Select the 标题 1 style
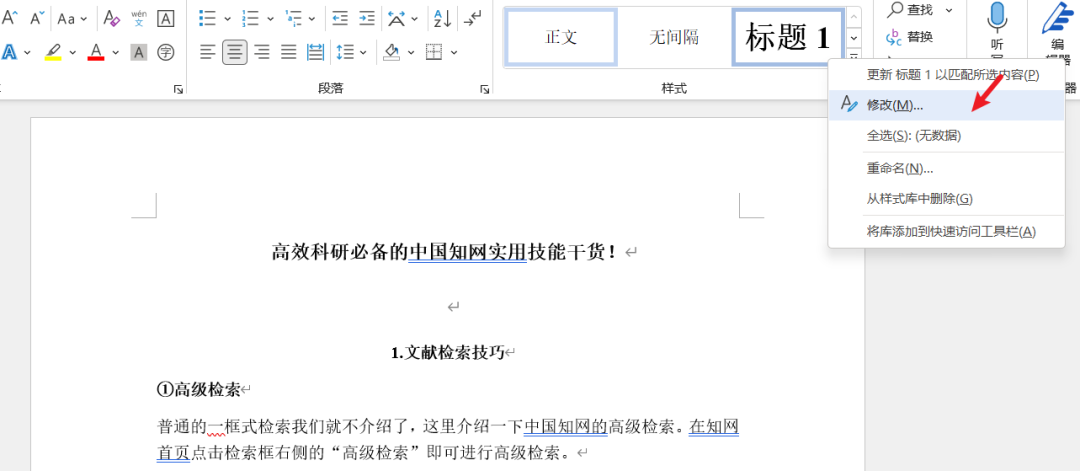This screenshot has height=471, width=1080. 788,37
